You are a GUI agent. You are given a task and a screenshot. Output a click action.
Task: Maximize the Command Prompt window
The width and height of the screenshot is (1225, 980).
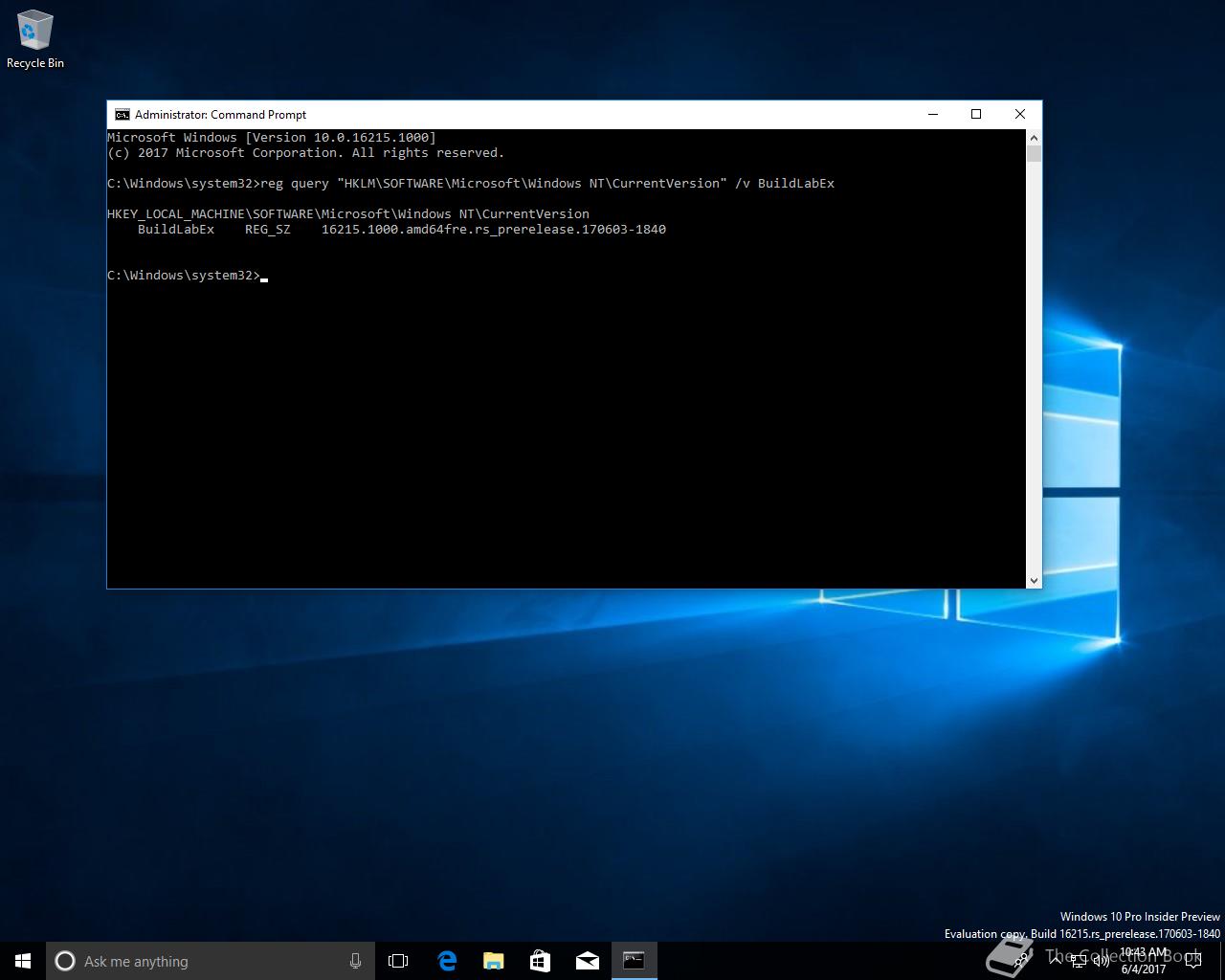(x=976, y=114)
